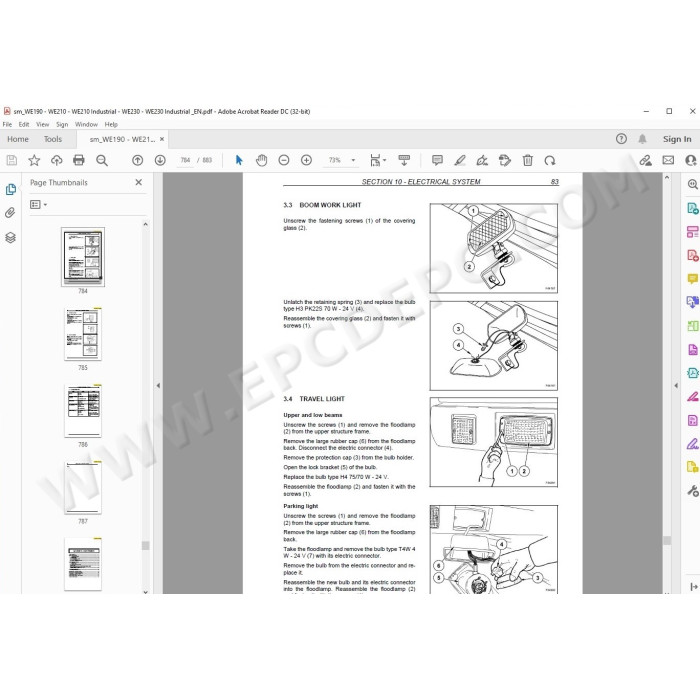
Task: Click the Sign document pen icon
Action: pyautogui.click(x=482, y=160)
